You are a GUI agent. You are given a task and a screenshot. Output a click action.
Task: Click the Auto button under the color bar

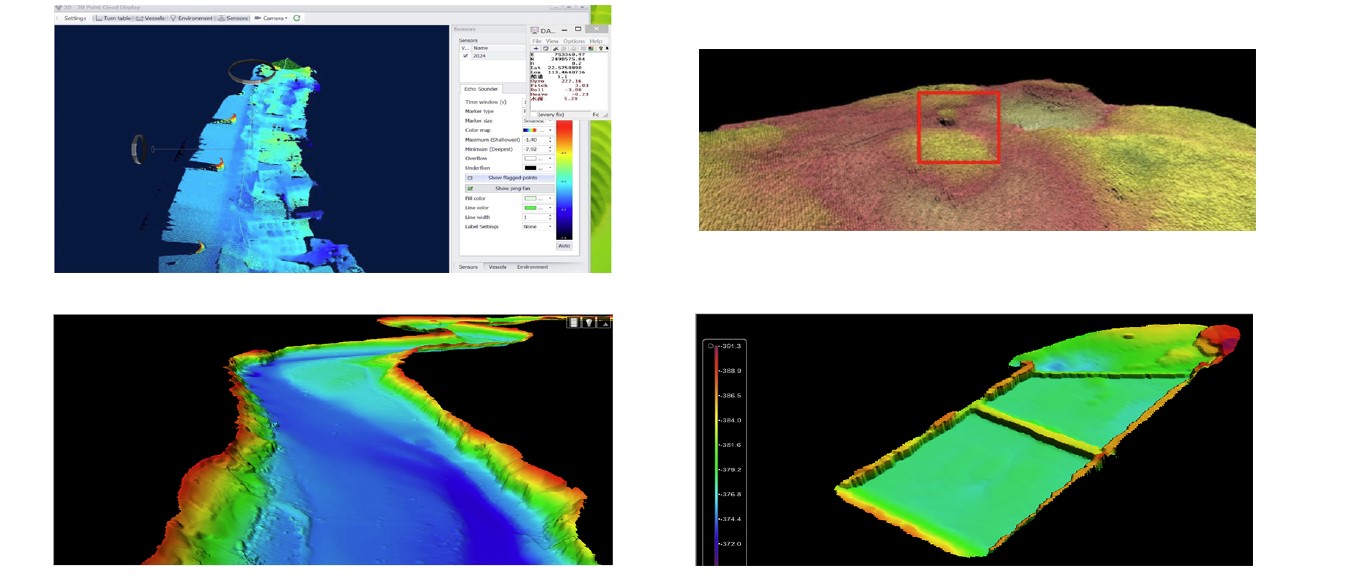564,245
